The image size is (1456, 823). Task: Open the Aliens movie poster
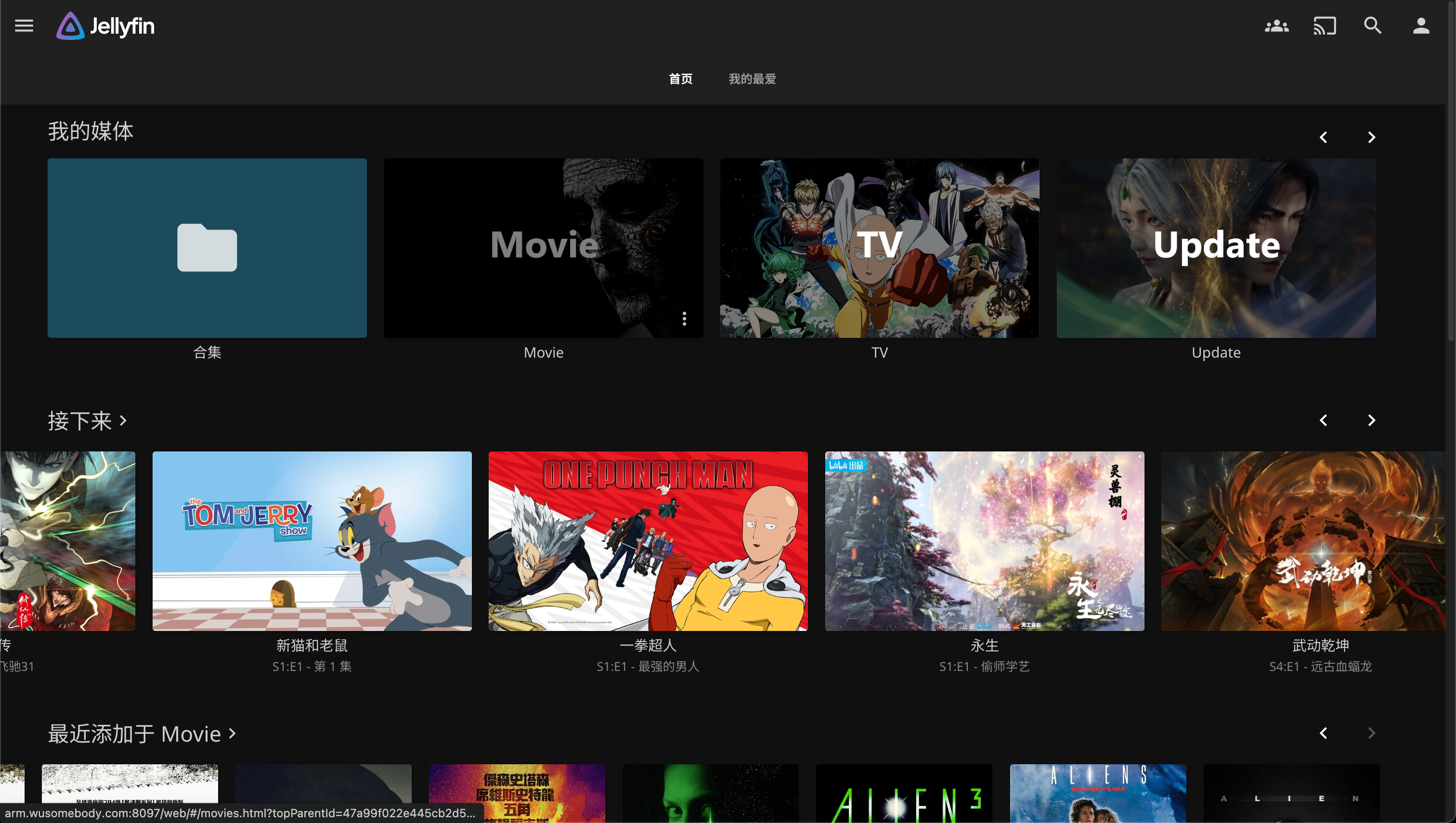[1097, 794]
